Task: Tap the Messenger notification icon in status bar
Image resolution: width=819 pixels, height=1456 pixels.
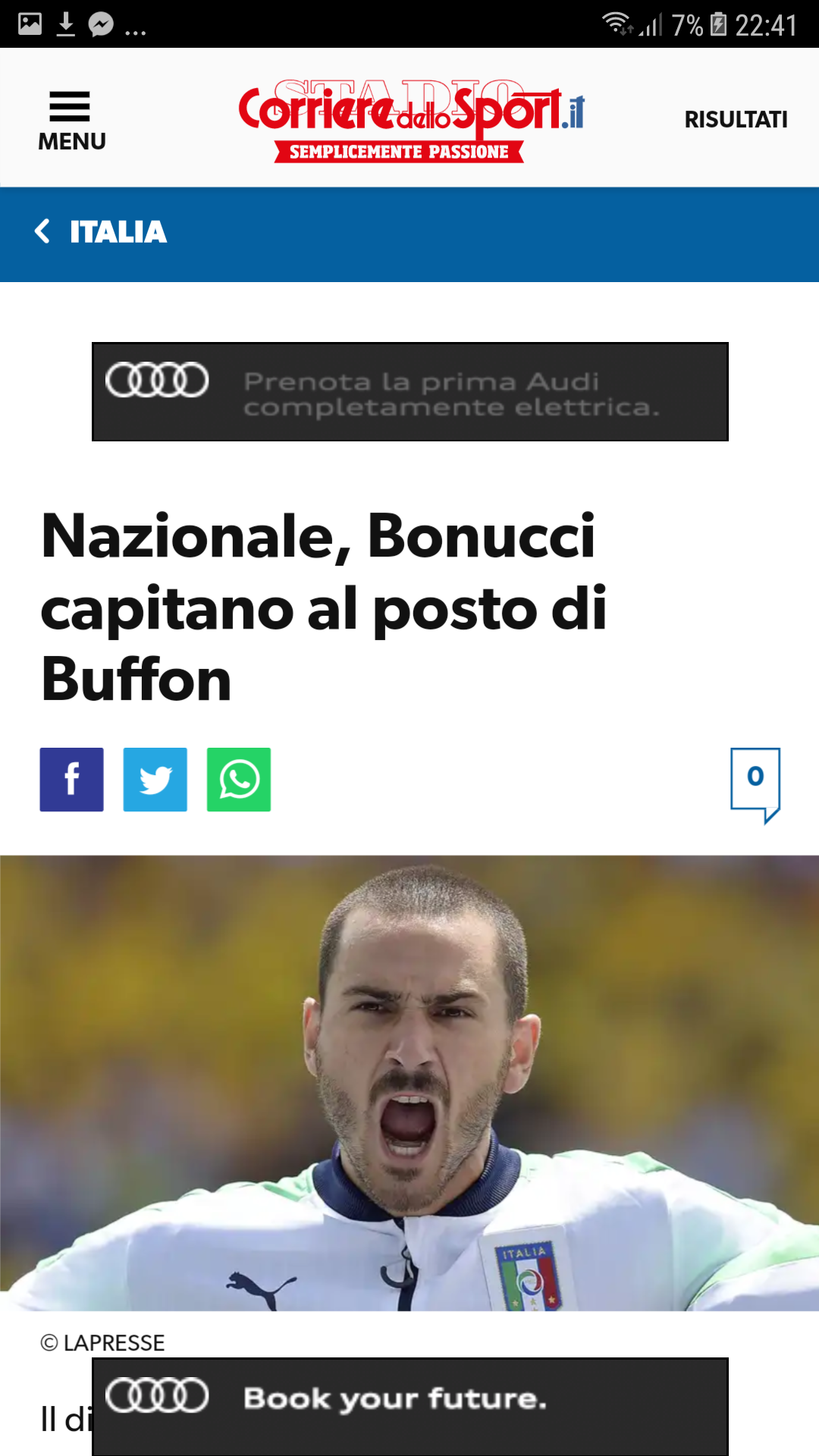Action: [x=101, y=25]
